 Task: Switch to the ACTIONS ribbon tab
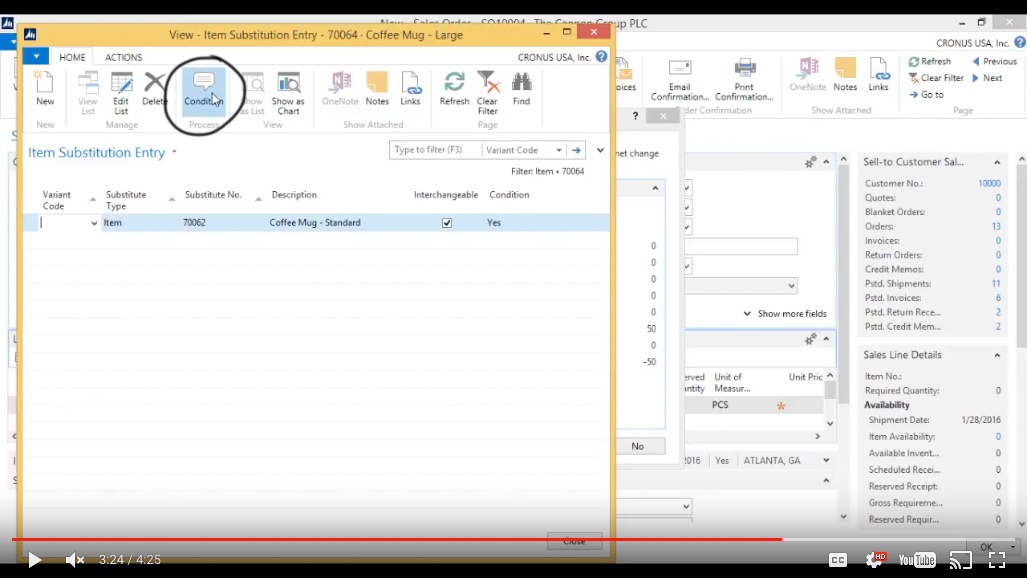[123, 57]
